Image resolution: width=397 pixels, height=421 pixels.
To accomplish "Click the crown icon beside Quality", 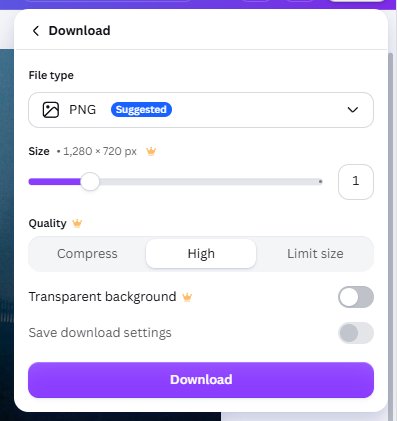I will pos(77,223).
